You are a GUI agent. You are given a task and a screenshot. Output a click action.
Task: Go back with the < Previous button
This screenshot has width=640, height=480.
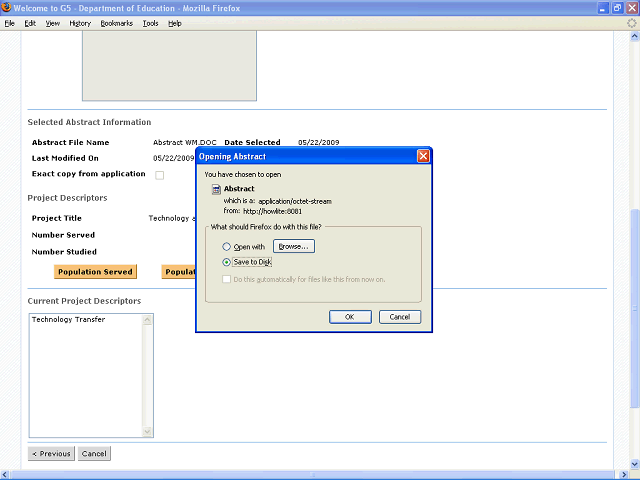pos(51,453)
